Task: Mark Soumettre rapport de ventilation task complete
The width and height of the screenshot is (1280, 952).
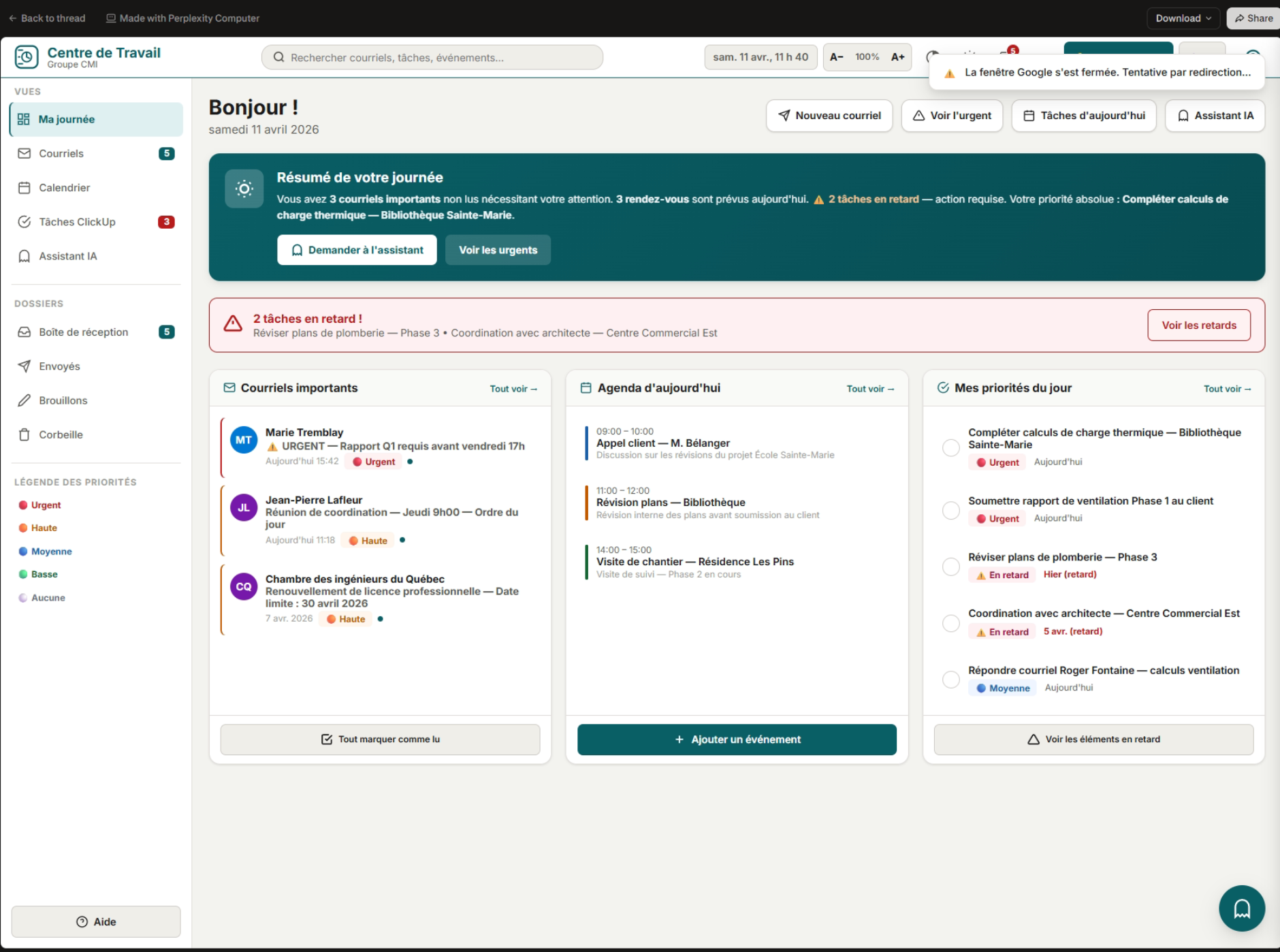Action: pyautogui.click(x=950, y=510)
